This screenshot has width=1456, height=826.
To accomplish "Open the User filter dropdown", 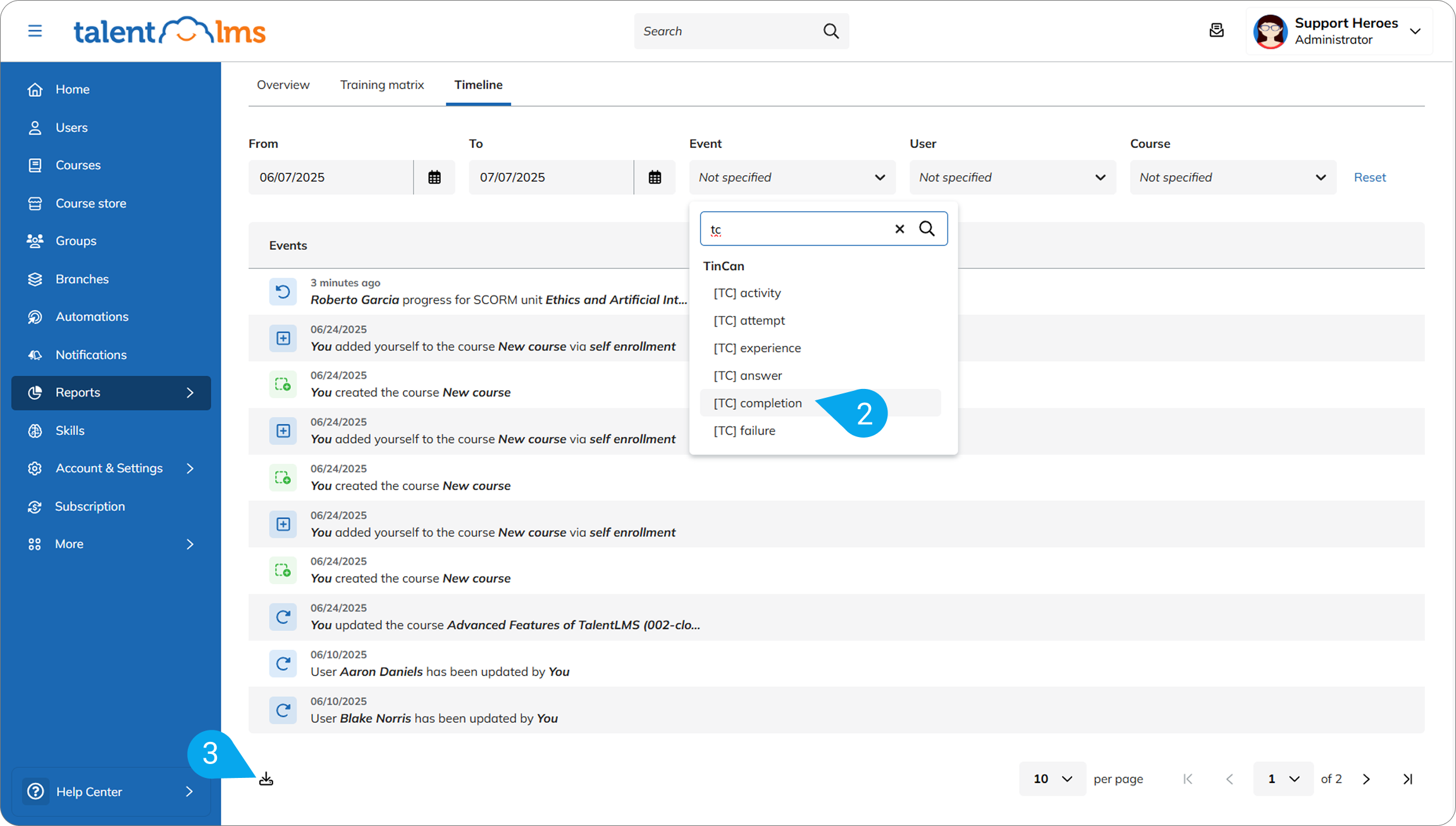I will click(1013, 177).
